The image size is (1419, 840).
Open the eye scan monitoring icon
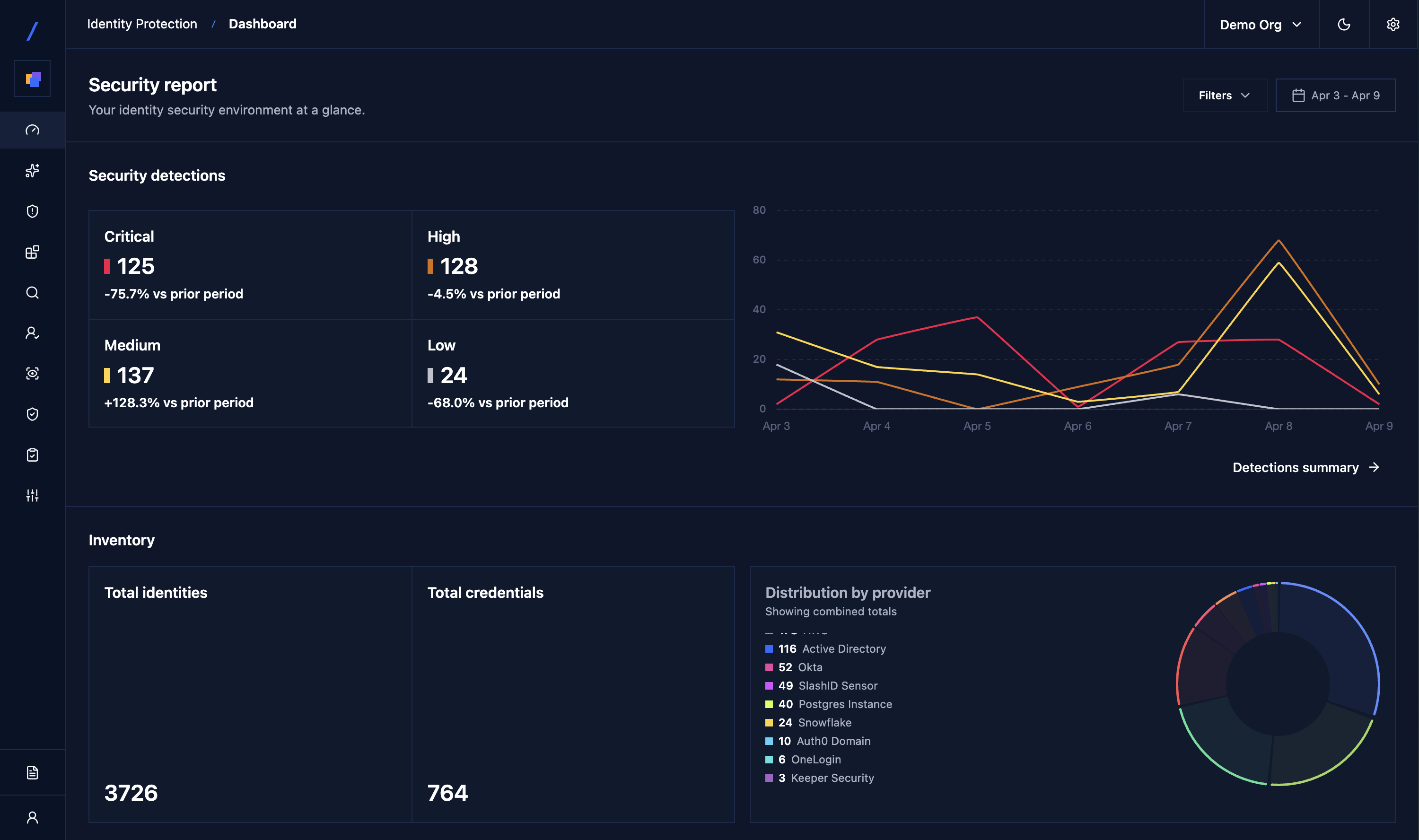coord(32,373)
